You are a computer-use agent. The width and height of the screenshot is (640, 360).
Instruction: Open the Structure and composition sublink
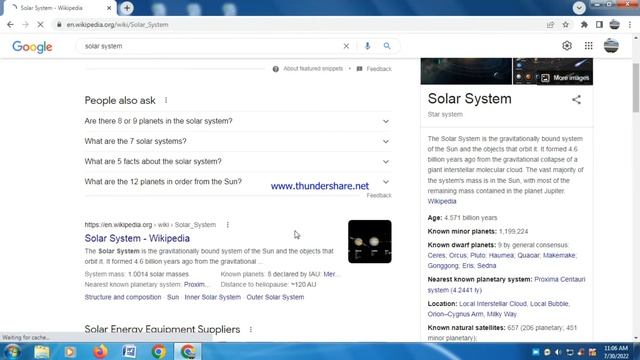pos(123,297)
